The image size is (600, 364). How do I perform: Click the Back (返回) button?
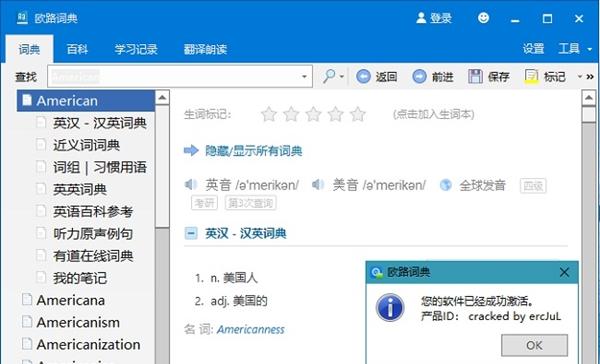click(377, 77)
